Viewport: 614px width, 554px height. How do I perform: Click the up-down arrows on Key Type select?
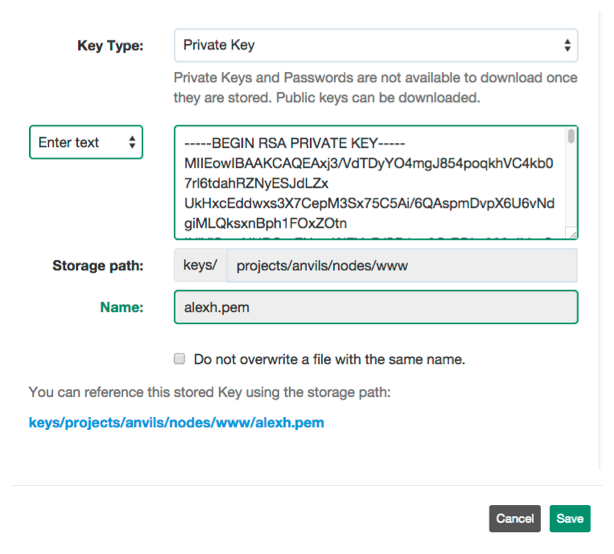567,45
